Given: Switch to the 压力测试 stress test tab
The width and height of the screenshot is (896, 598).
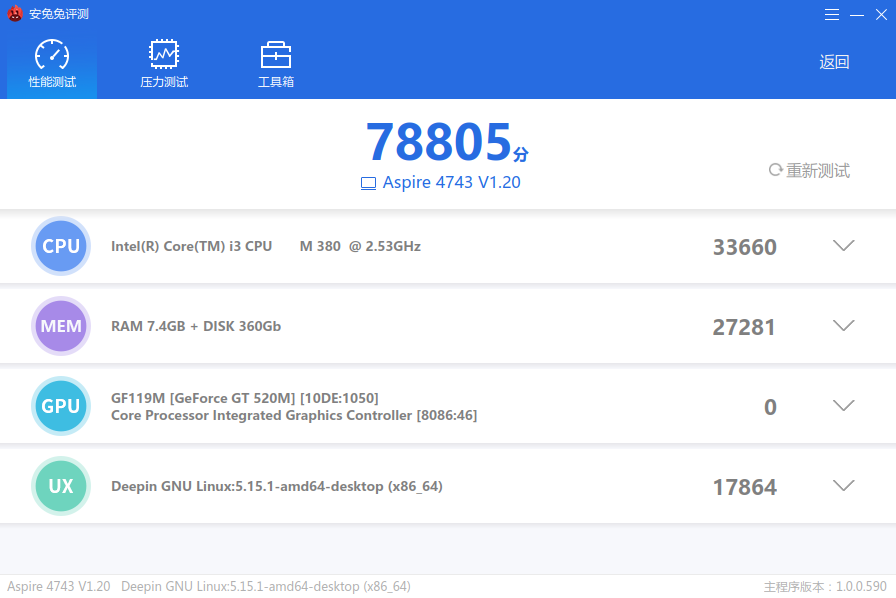Looking at the screenshot, I should (164, 64).
